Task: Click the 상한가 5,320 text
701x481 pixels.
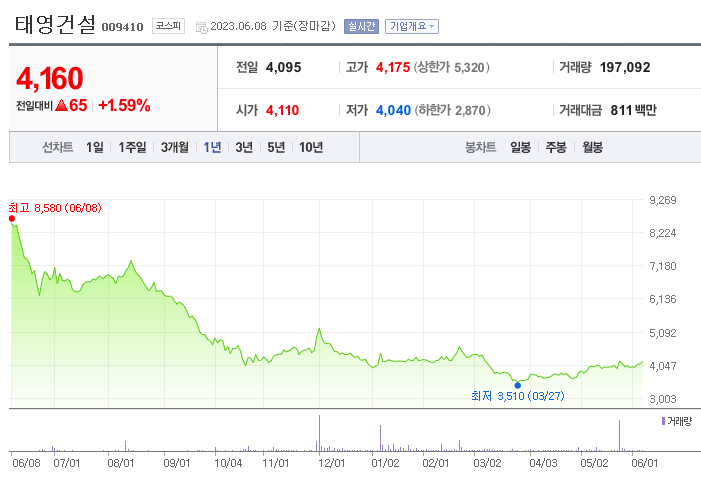Action: coord(452,68)
